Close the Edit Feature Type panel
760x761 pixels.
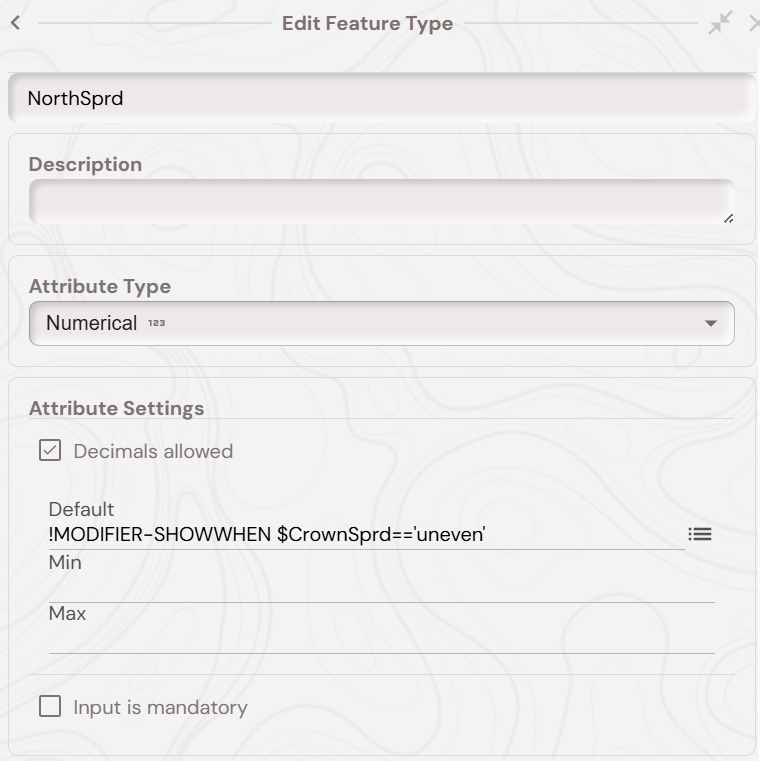tap(754, 23)
